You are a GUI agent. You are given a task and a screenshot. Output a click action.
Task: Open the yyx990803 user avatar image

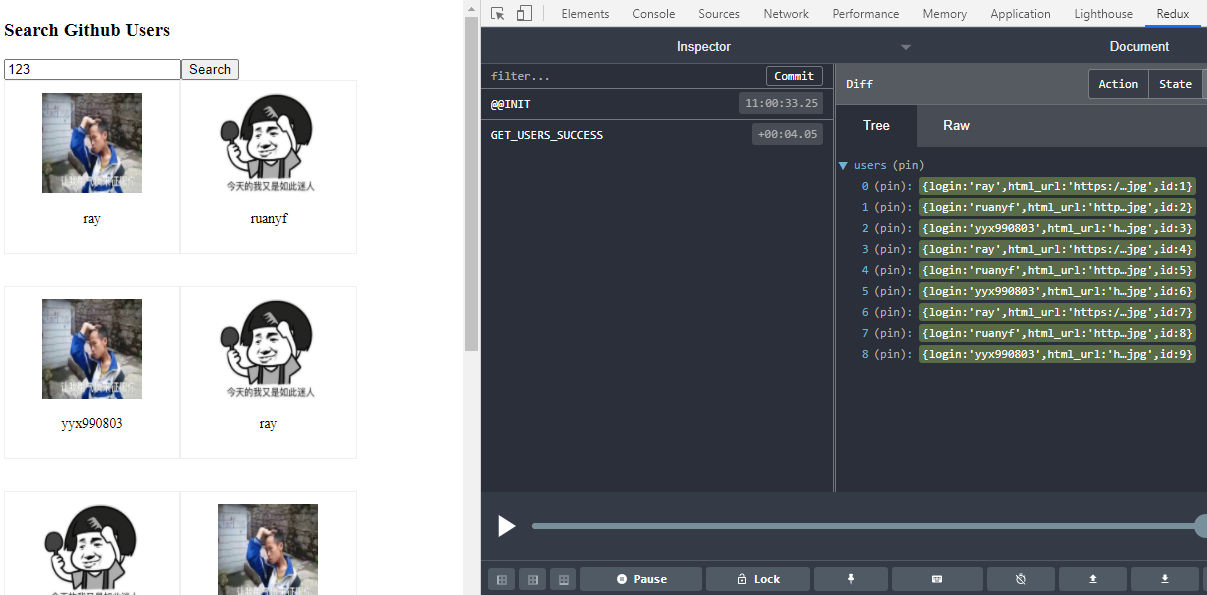click(92, 348)
